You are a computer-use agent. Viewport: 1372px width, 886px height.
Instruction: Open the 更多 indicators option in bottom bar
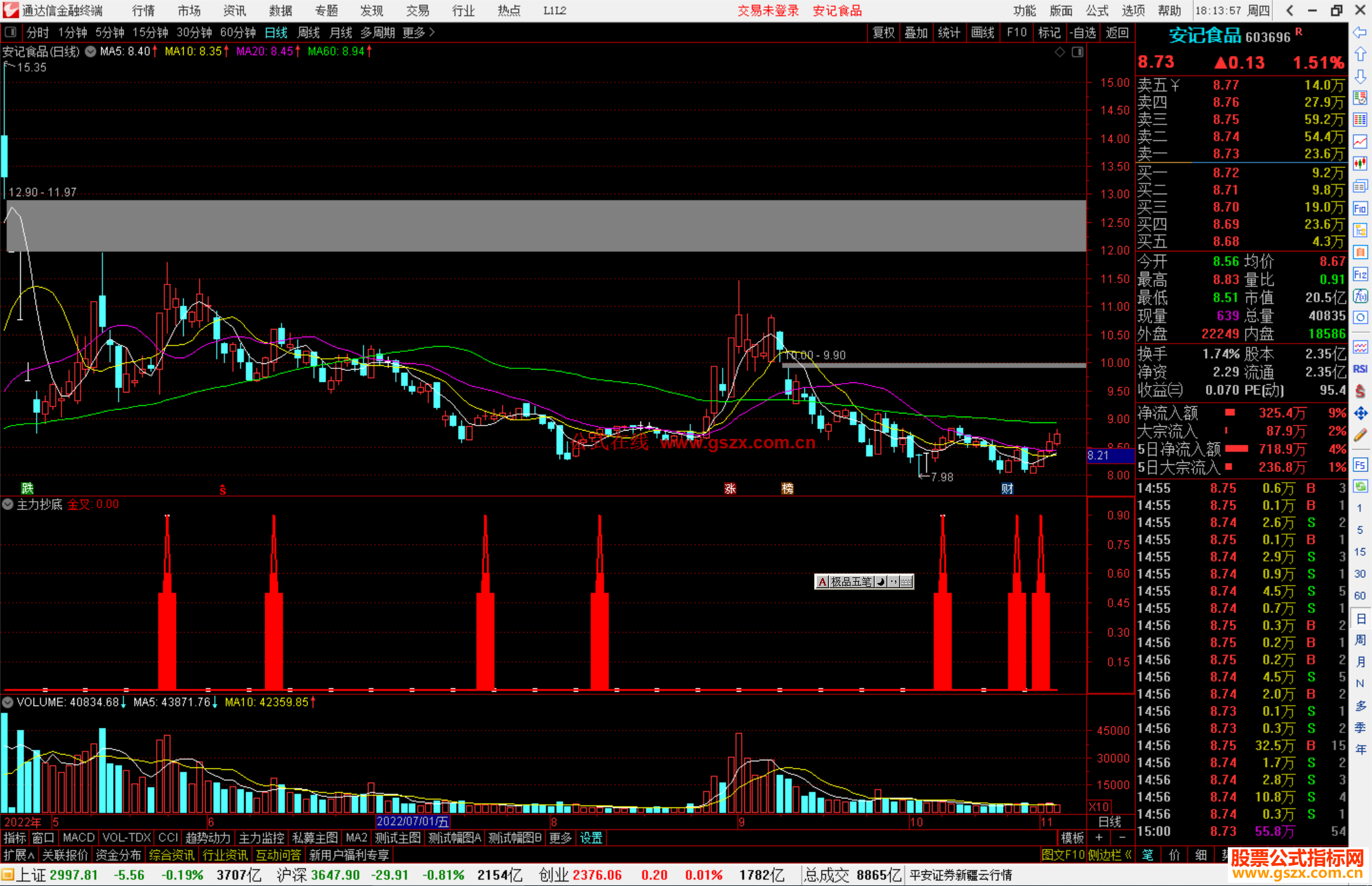point(561,838)
